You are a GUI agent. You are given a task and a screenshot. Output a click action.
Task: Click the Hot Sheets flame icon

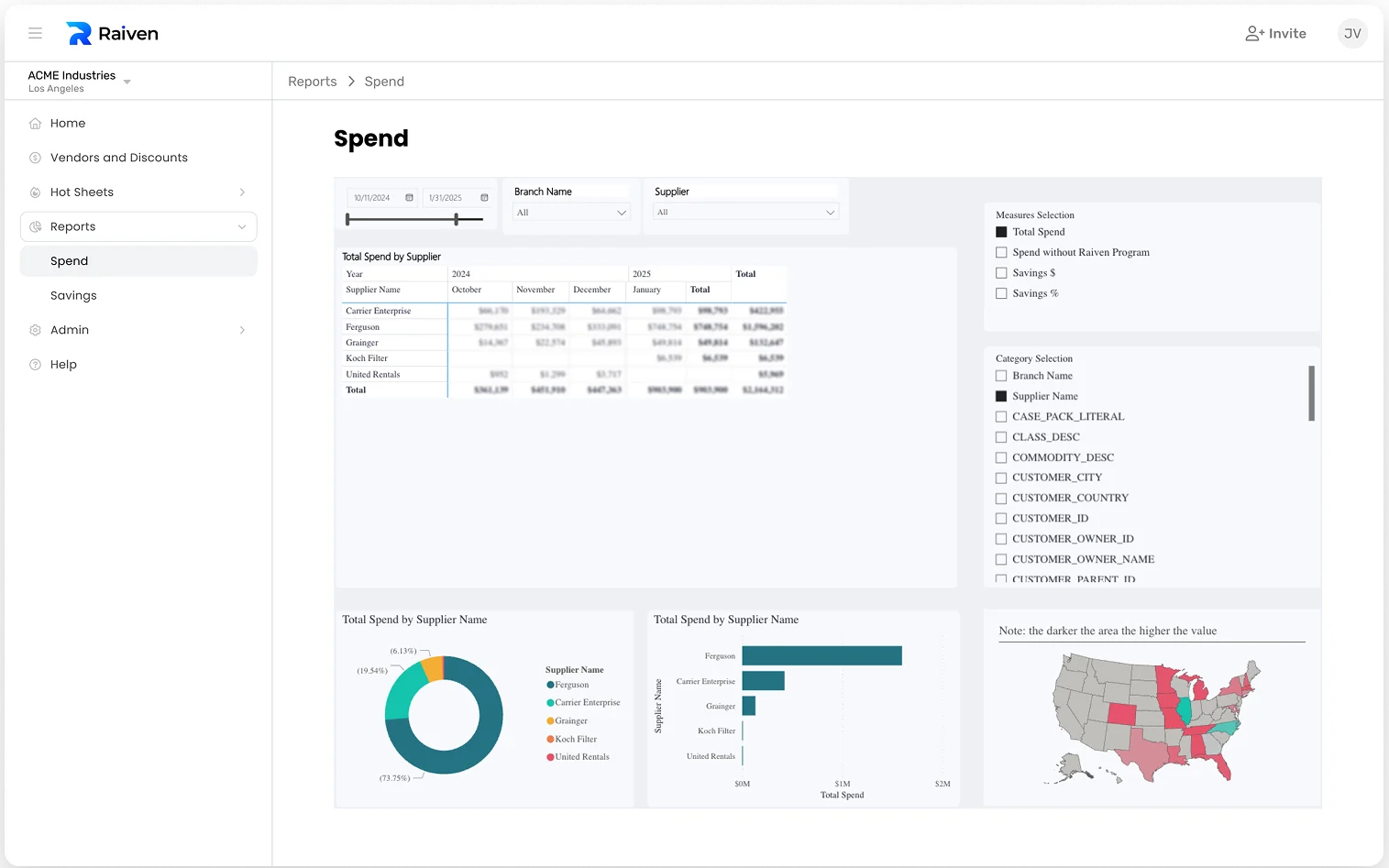[35, 192]
